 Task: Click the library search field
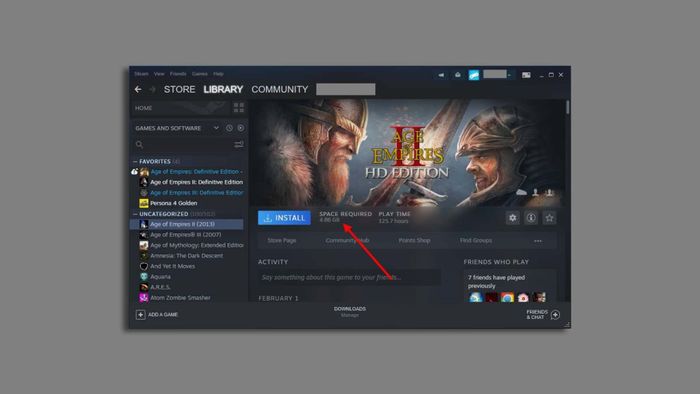click(x=188, y=144)
